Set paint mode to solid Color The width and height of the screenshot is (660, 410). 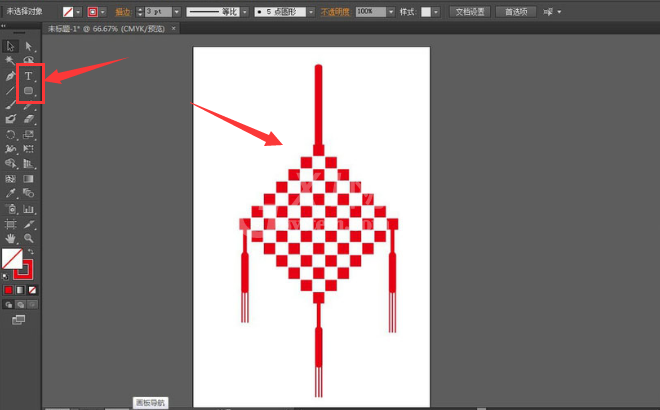pyautogui.click(x=8, y=290)
